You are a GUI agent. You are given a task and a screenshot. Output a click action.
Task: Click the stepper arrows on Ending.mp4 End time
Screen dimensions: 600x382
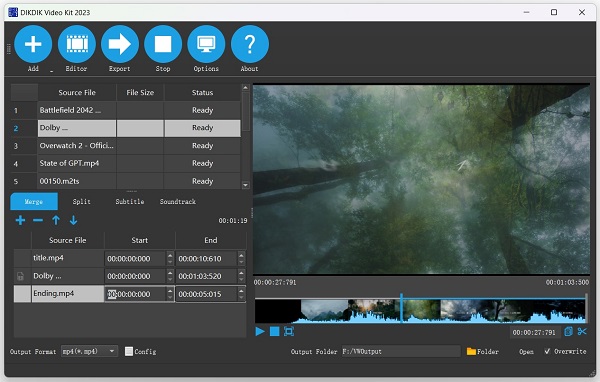click(x=241, y=294)
